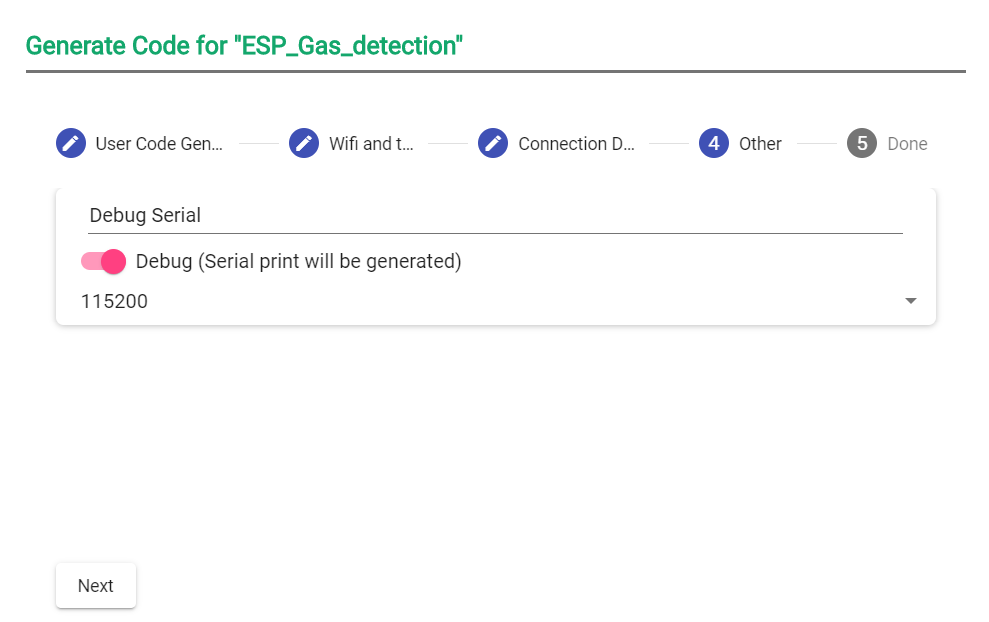Click the step 5 number circle

coord(862,144)
